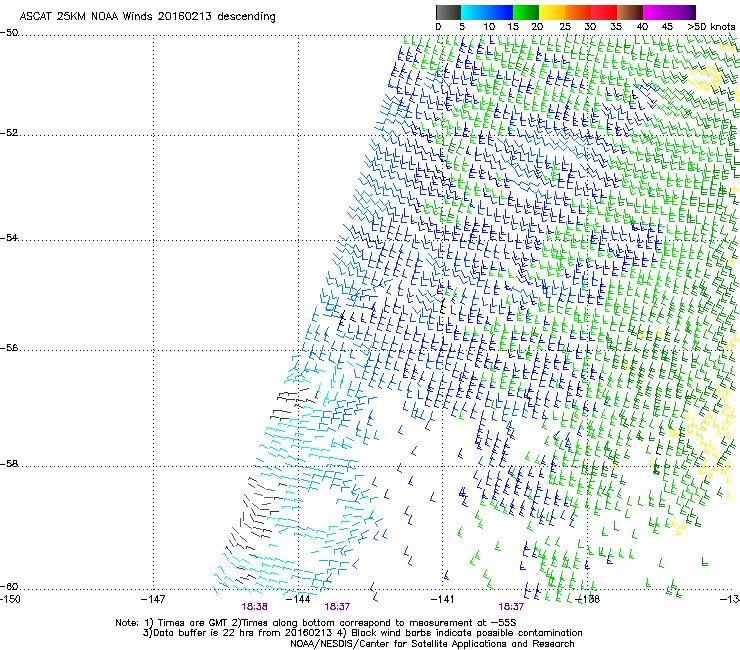Click the NOAA/NESDIS Center credit line
740x650 pixels.
(x=432, y=644)
